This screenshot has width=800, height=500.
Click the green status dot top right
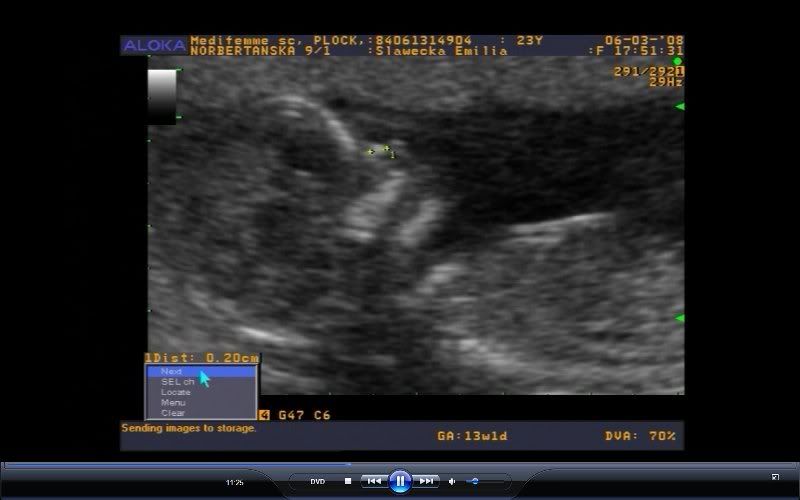[x=678, y=61]
